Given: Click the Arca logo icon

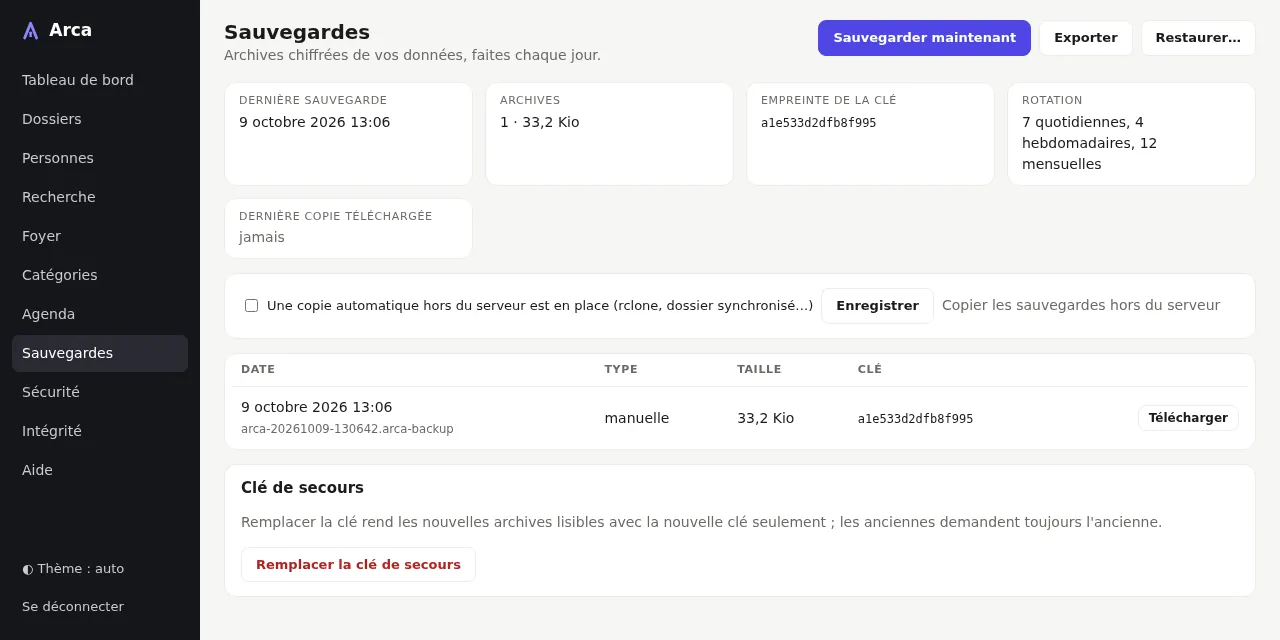Looking at the screenshot, I should coord(31,30).
